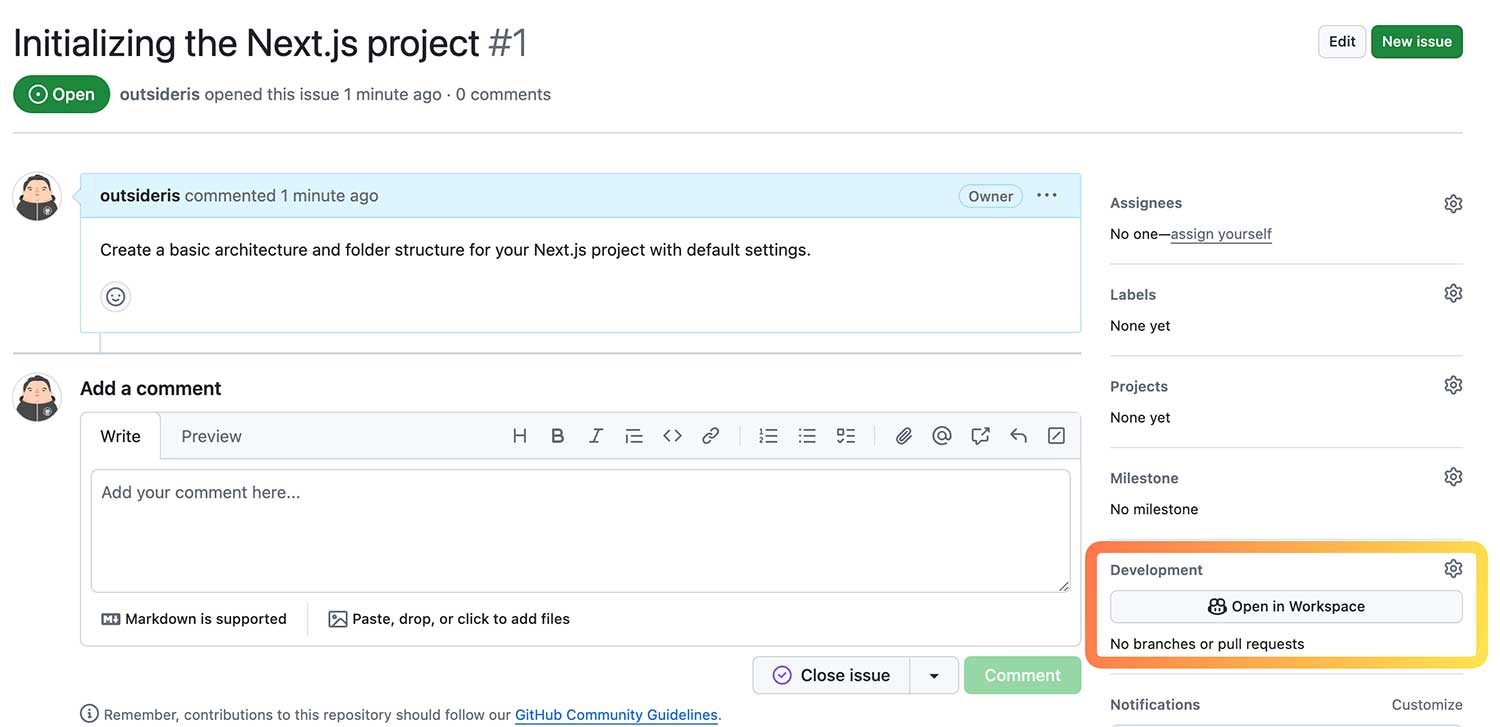Open the outsideris profile link in the issue header
Image resolution: width=1500 pixels, height=727 pixels.
(160, 94)
